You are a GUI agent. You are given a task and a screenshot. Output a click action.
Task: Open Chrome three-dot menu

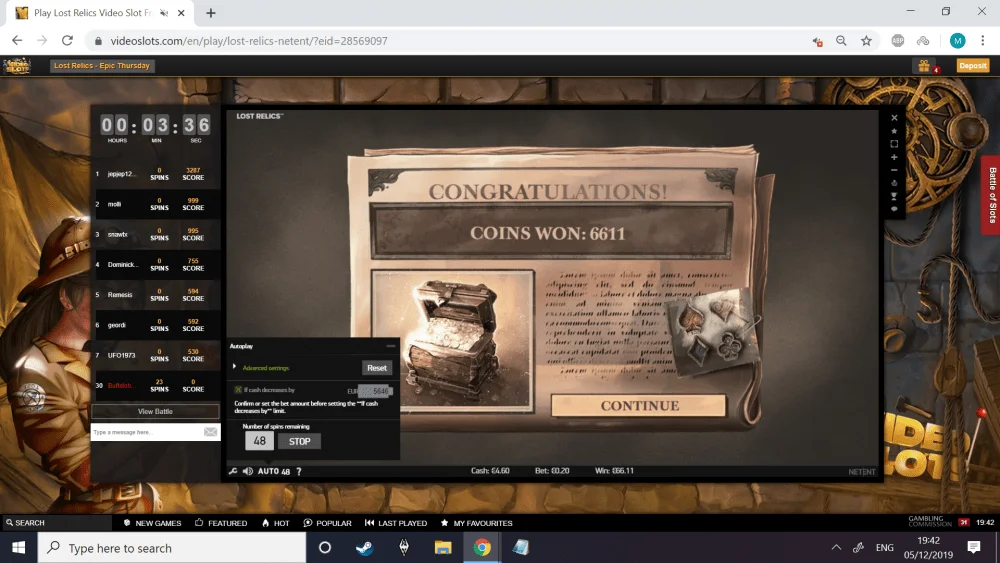(x=982, y=41)
